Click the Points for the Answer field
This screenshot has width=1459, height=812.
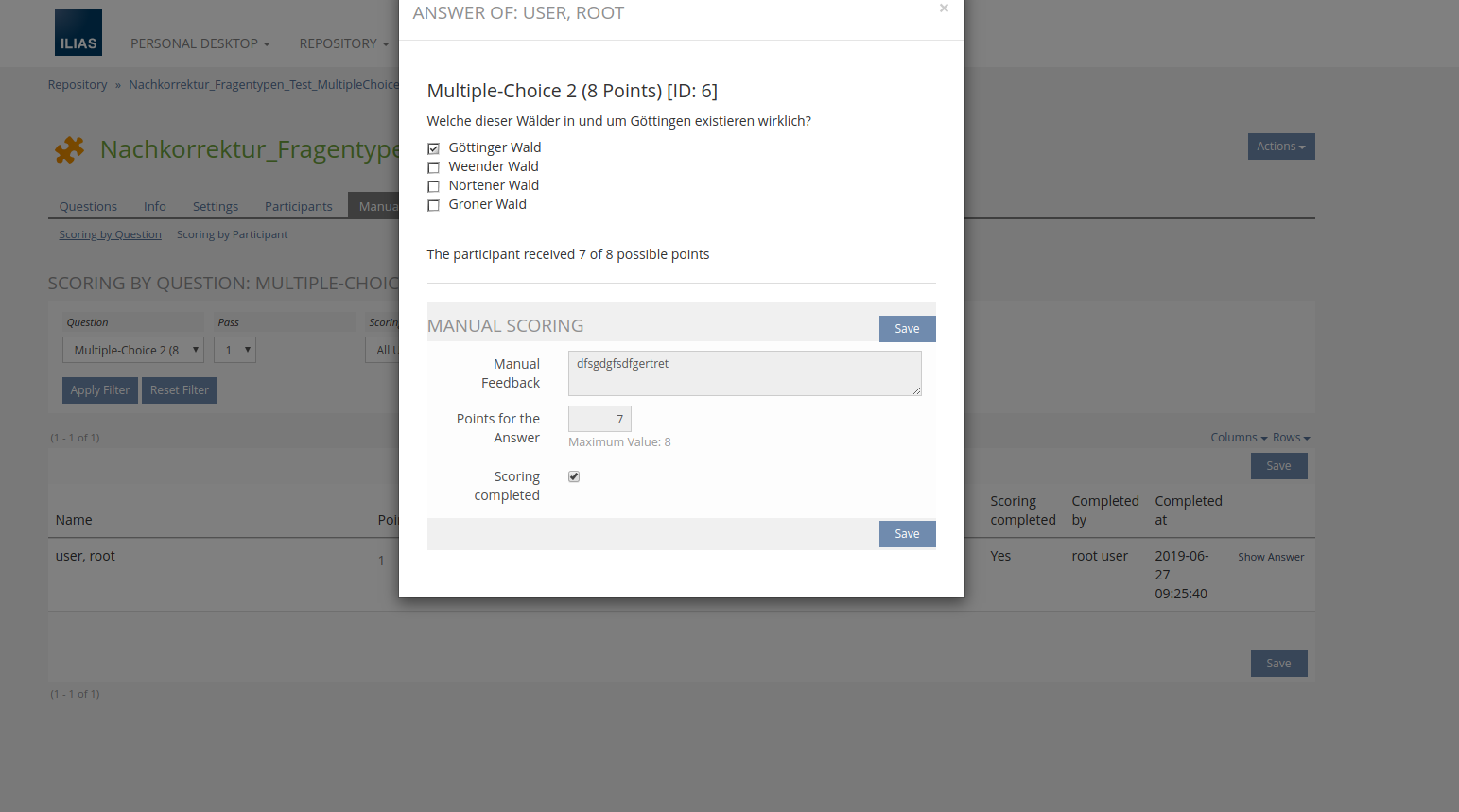(599, 419)
